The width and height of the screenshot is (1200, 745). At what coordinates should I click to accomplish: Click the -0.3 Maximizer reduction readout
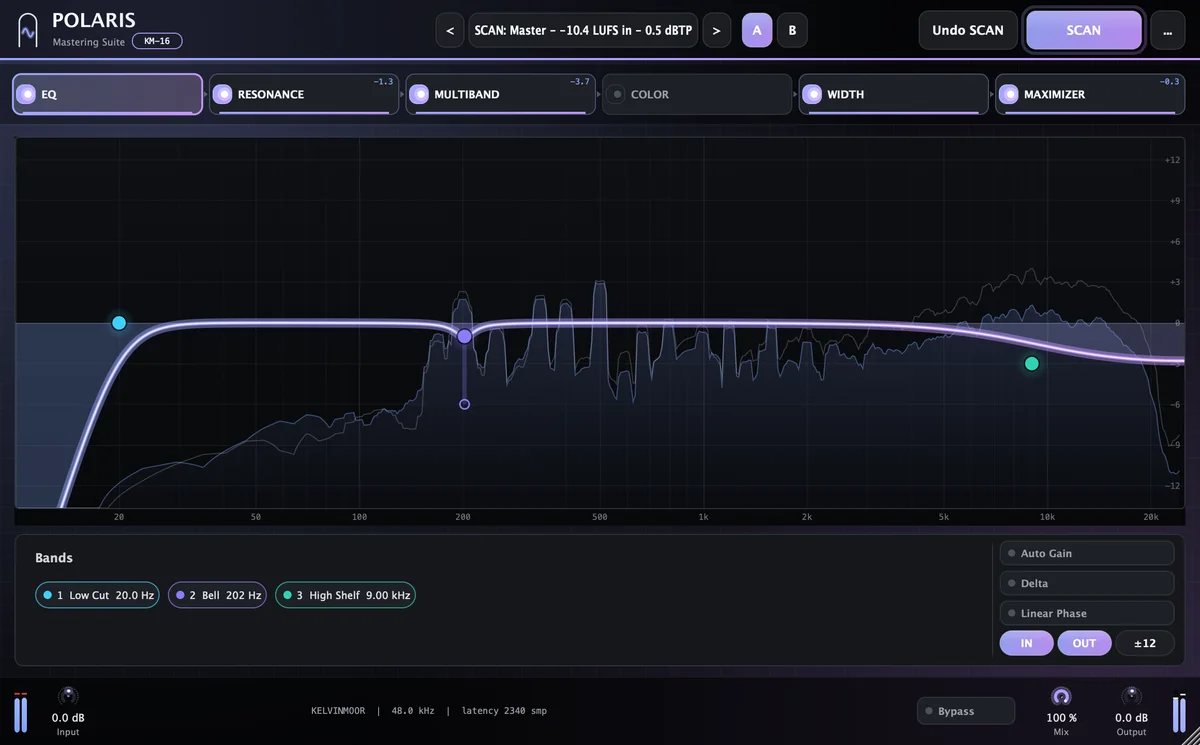[1169, 81]
